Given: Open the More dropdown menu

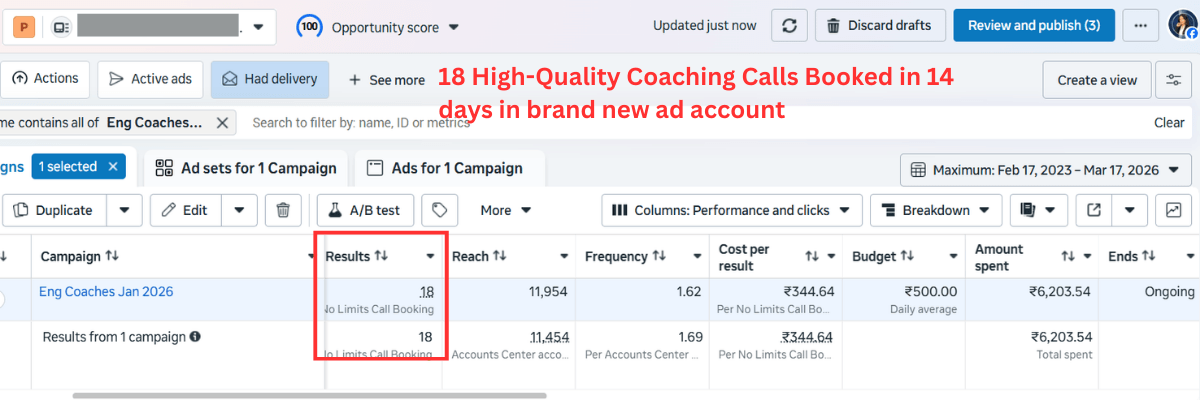Looking at the screenshot, I should (x=506, y=210).
